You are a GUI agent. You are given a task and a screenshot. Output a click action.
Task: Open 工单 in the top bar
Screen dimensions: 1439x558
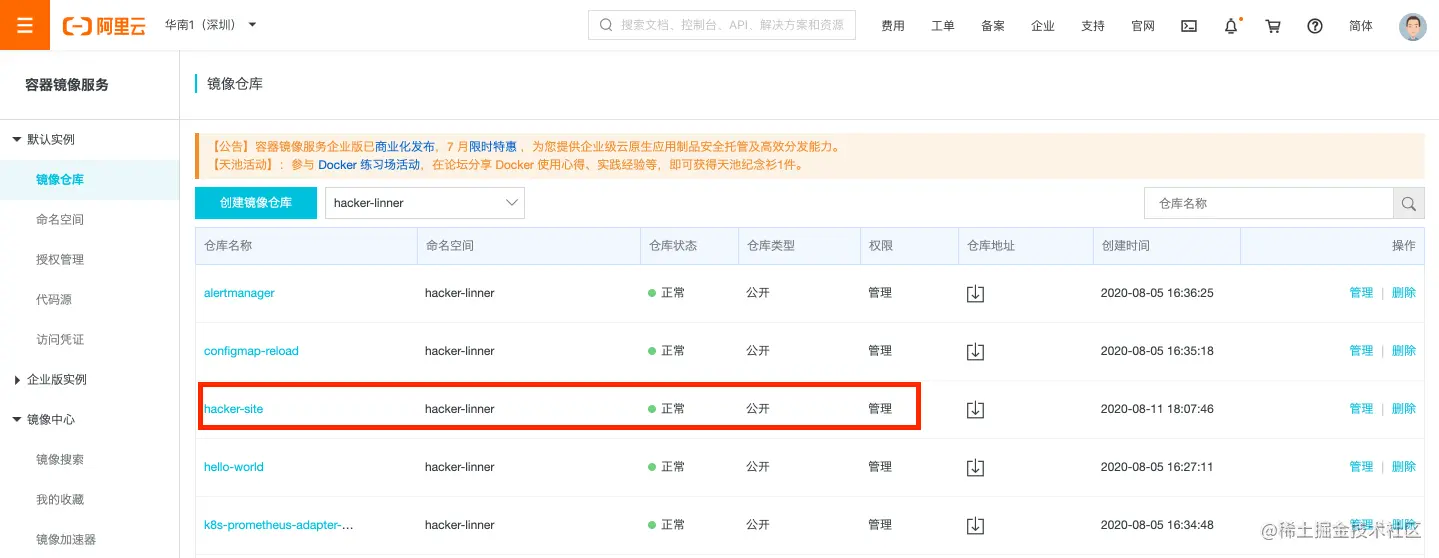pyautogui.click(x=943, y=26)
